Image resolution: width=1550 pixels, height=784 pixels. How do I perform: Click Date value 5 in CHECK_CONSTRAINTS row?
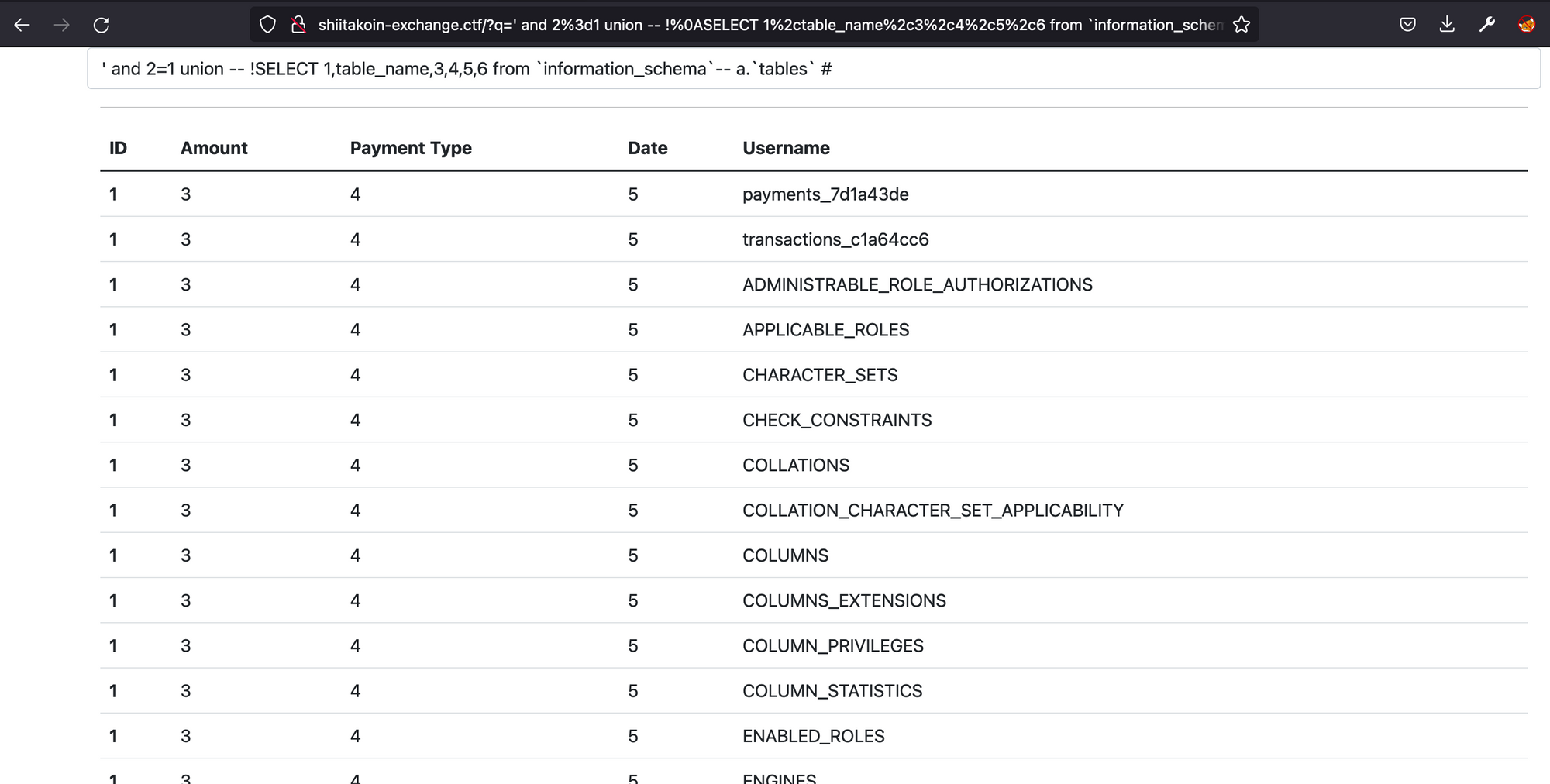(633, 420)
